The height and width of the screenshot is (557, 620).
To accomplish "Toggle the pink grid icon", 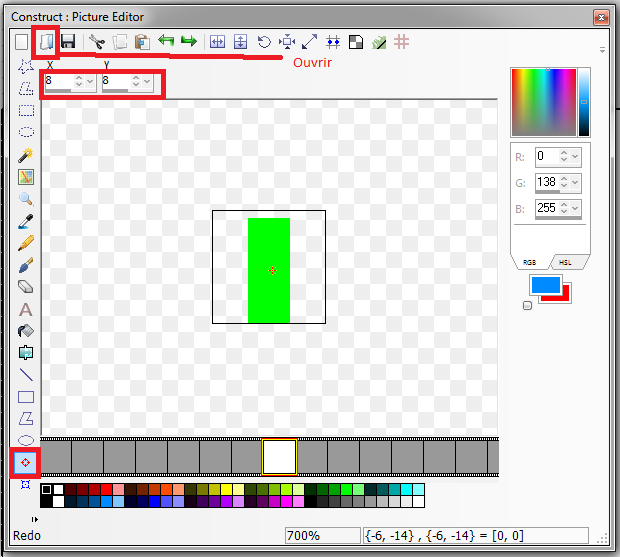I will (x=401, y=42).
